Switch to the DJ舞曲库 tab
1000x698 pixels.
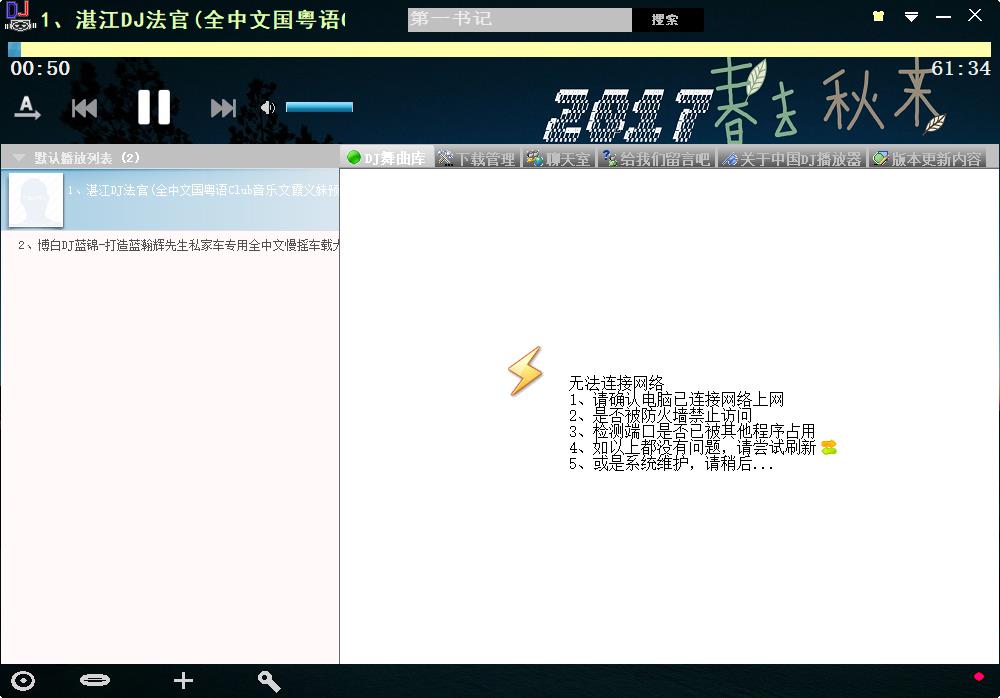pyautogui.click(x=386, y=158)
